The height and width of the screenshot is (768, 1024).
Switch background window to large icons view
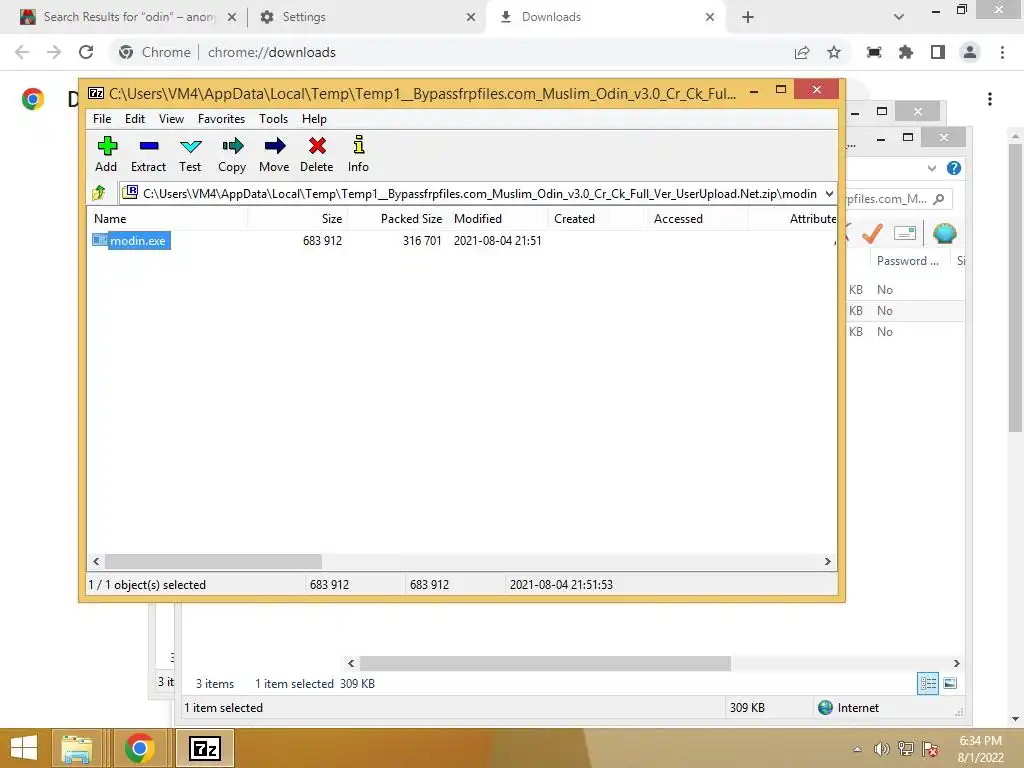[950, 683]
